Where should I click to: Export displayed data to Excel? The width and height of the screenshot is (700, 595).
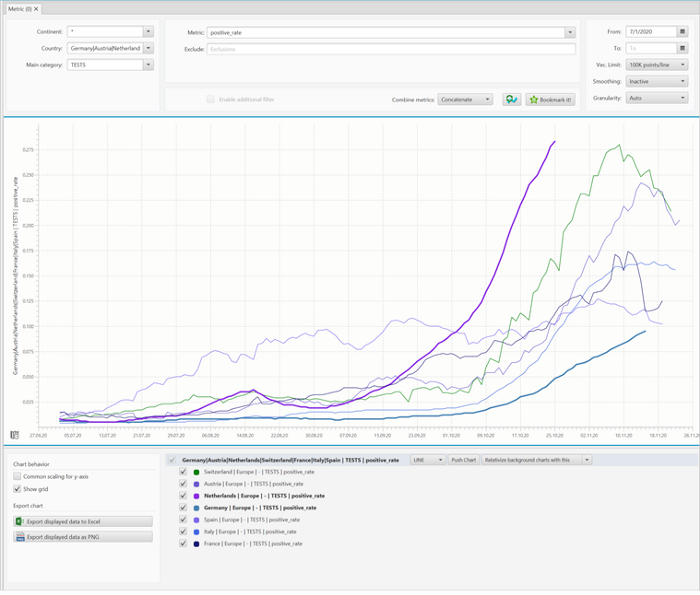(82, 521)
